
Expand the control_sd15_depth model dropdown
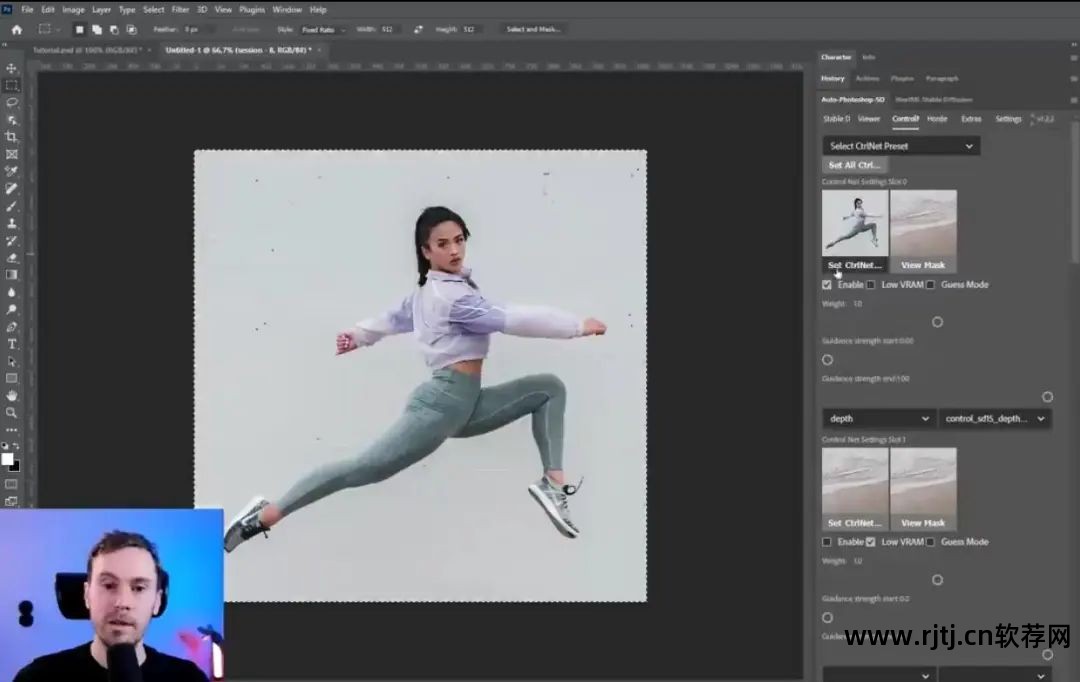coord(995,418)
